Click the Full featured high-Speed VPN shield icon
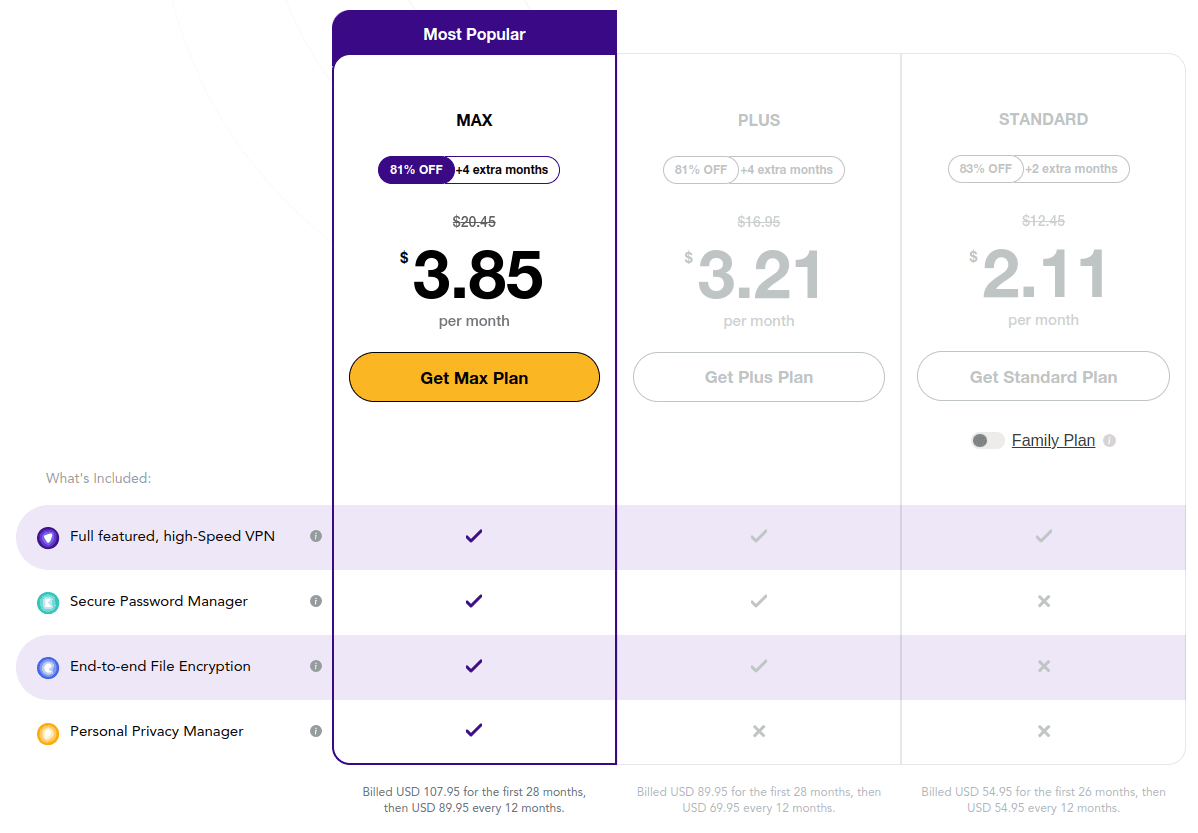Viewport: 1198px width, 833px height. tap(48, 536)
